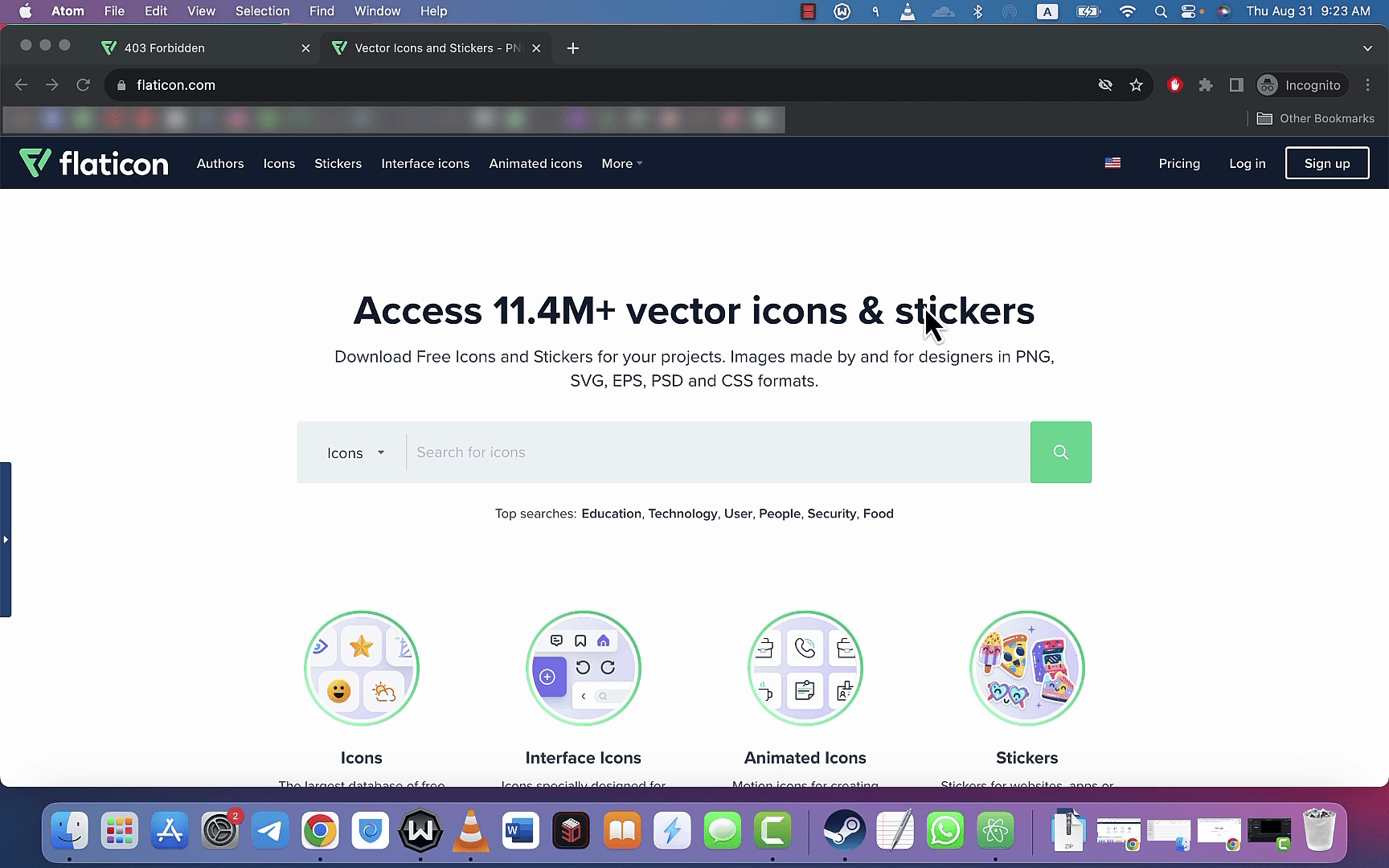
Task: Bookmark this page with the star icon
Action: 1136,85
